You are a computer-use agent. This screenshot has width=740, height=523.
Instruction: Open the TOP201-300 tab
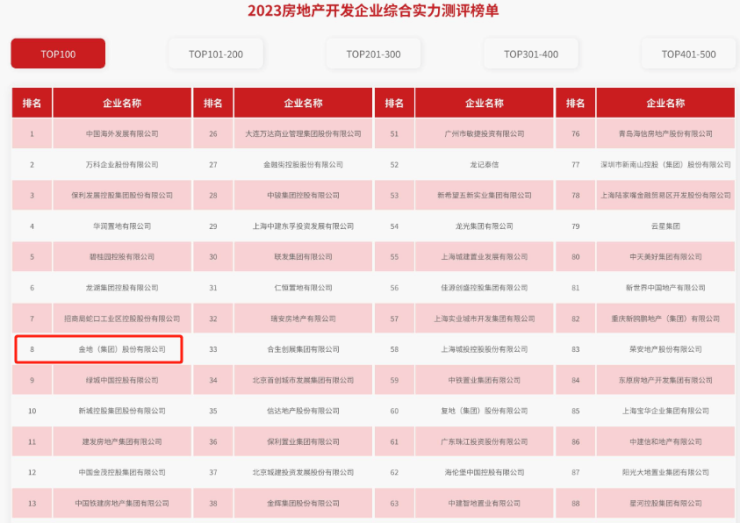click(373, 54)
